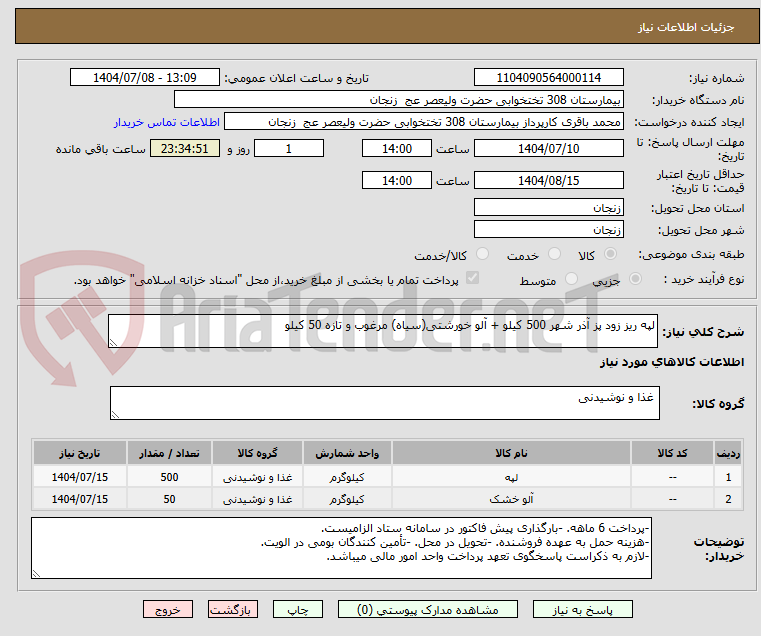This screenshot has width=761, height=636.
Task: Click the استان محل تحویل field
Action: (x=548, y=207)
